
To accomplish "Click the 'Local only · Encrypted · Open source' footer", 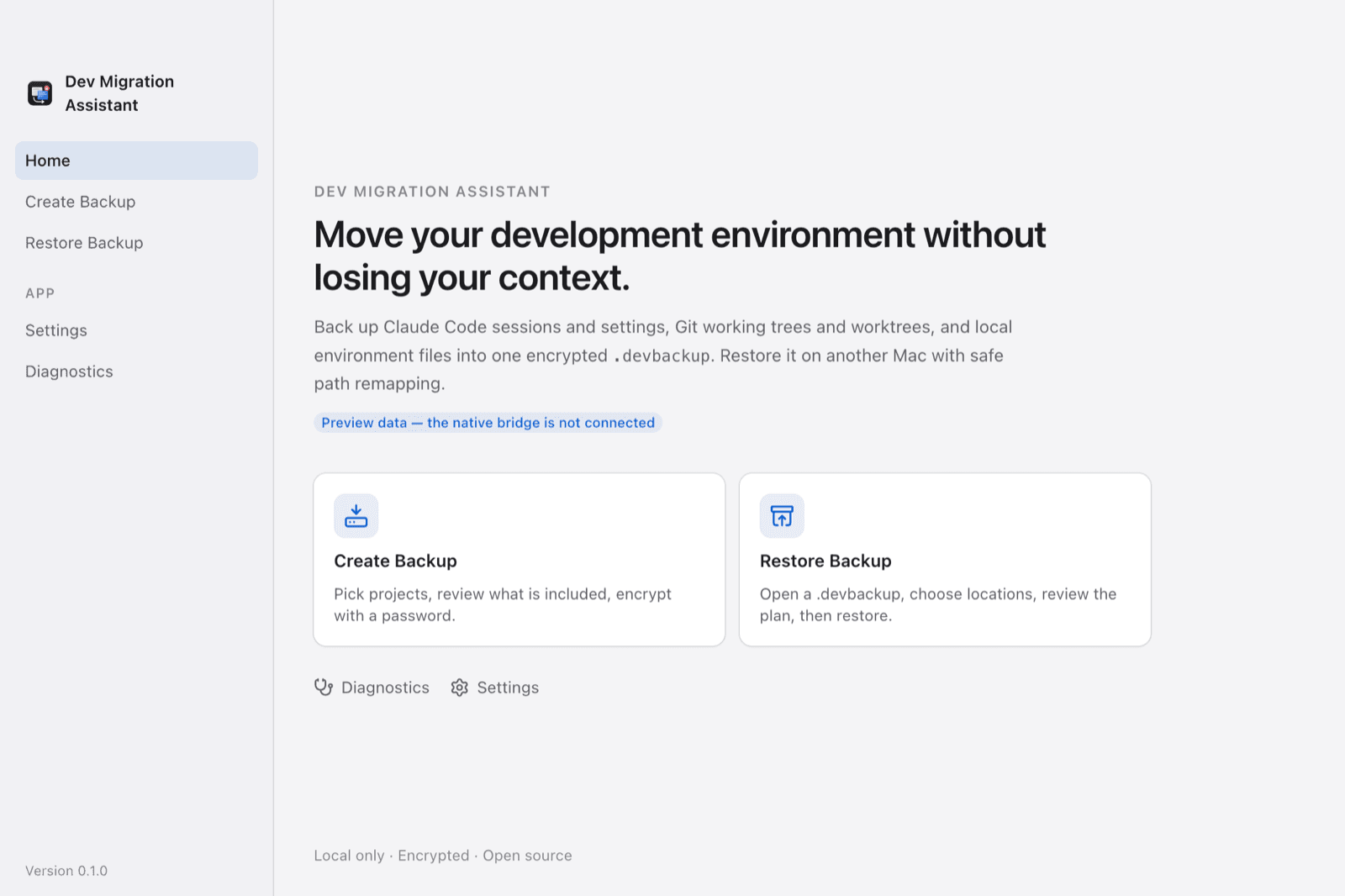I will 443,856.
